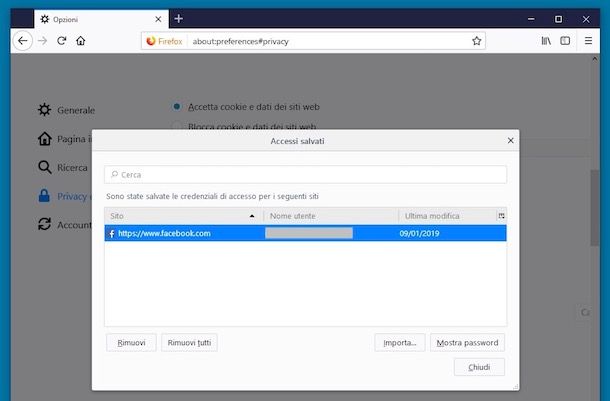Click Rimuovi tutti button
The image size is (610, 401).
point(189,343)
